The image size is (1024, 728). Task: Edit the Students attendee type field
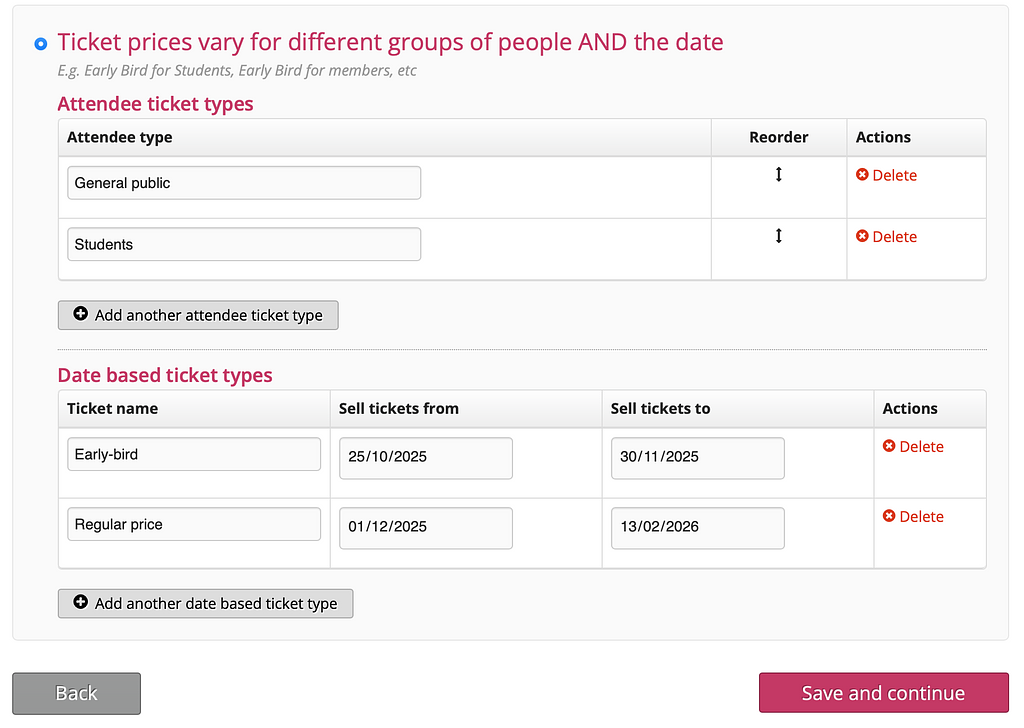(244, 244)
